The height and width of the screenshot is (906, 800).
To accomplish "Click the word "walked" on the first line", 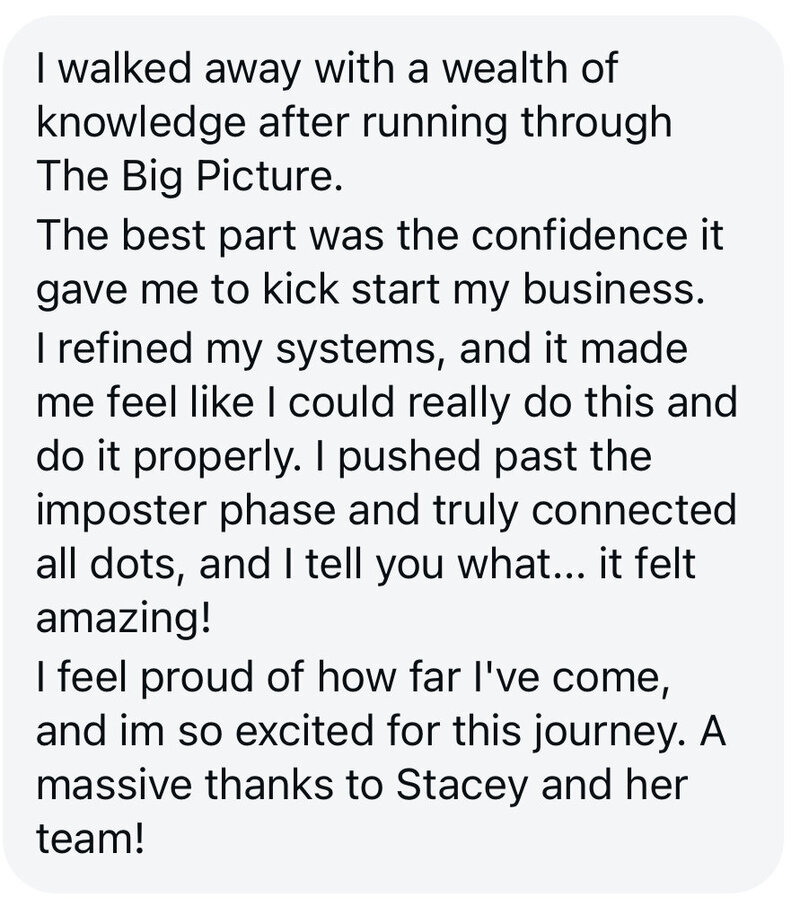I will (124, 68).
